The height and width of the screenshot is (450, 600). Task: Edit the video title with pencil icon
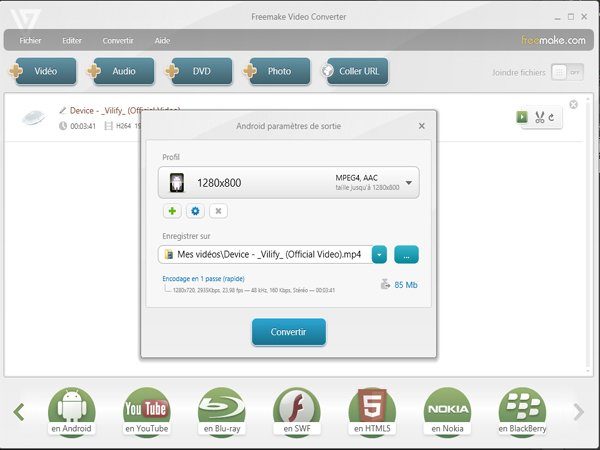tap(62, 111)
